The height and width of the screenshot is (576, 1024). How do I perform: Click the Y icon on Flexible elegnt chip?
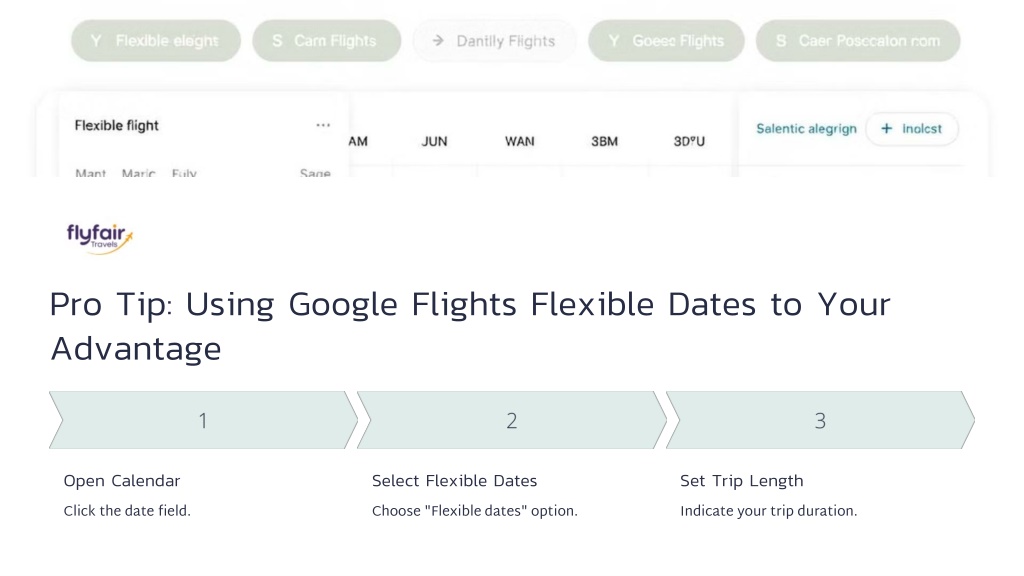click(x=96, y=40)
